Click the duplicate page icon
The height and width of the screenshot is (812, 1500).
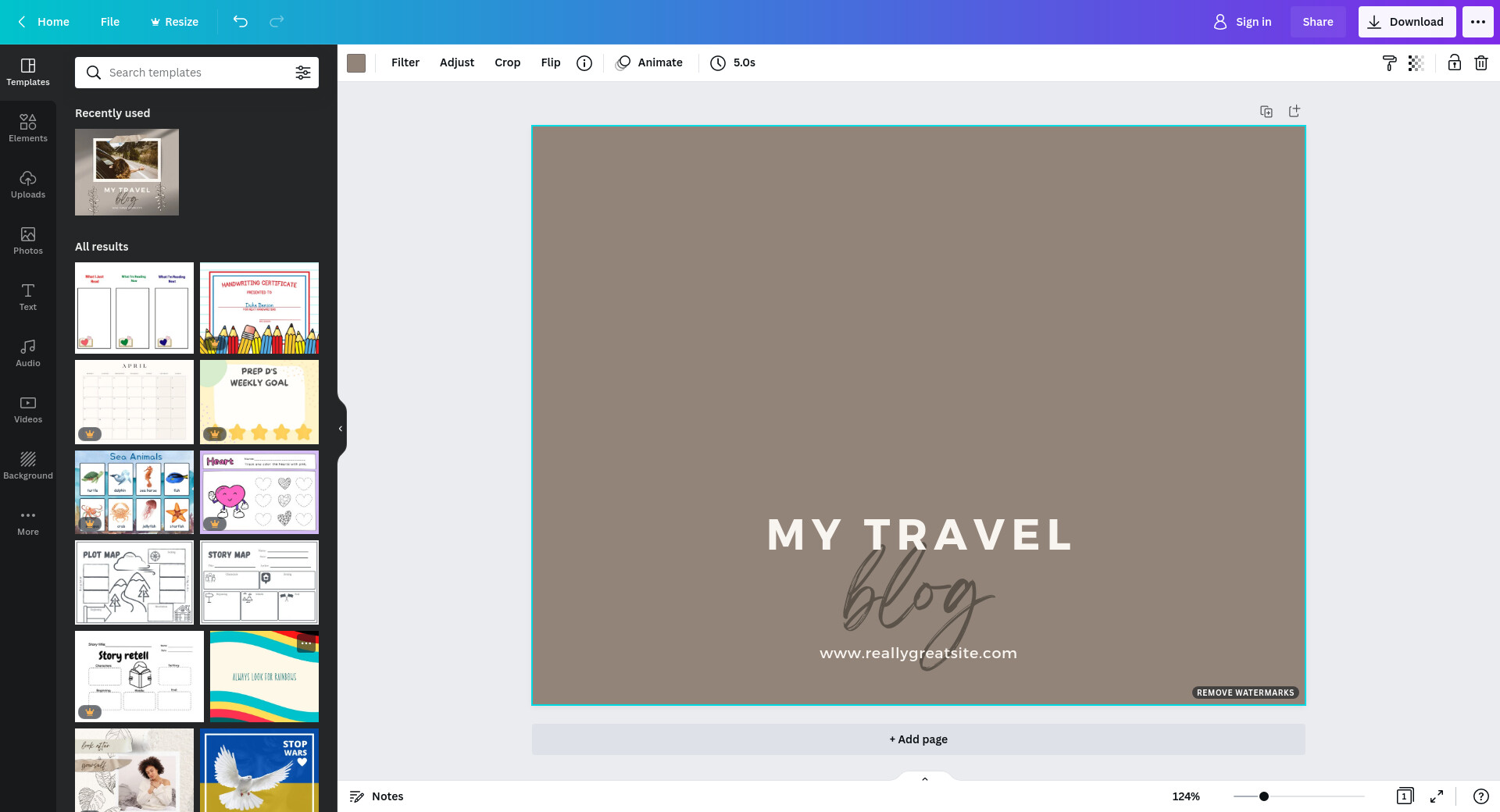click(1266, 112)
